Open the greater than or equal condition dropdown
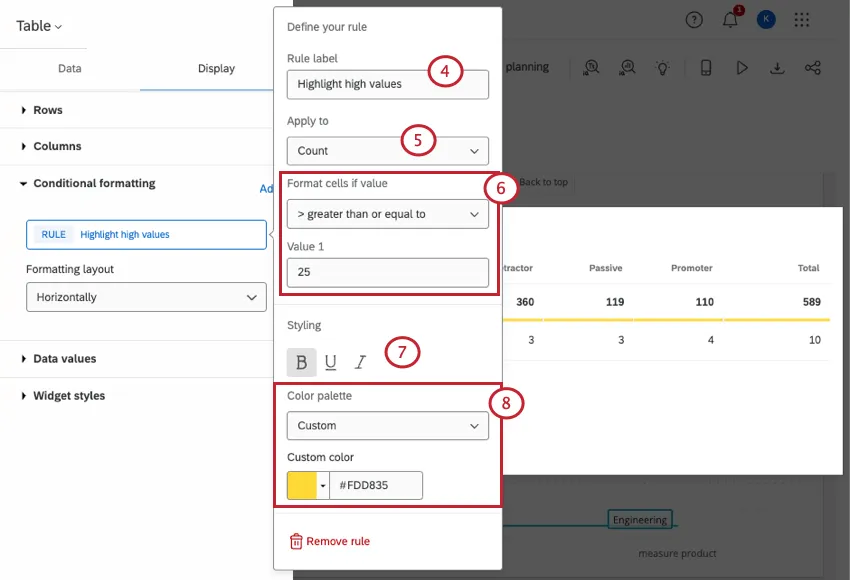Viewport: 850px width, 580px height. tap(387, 213)
